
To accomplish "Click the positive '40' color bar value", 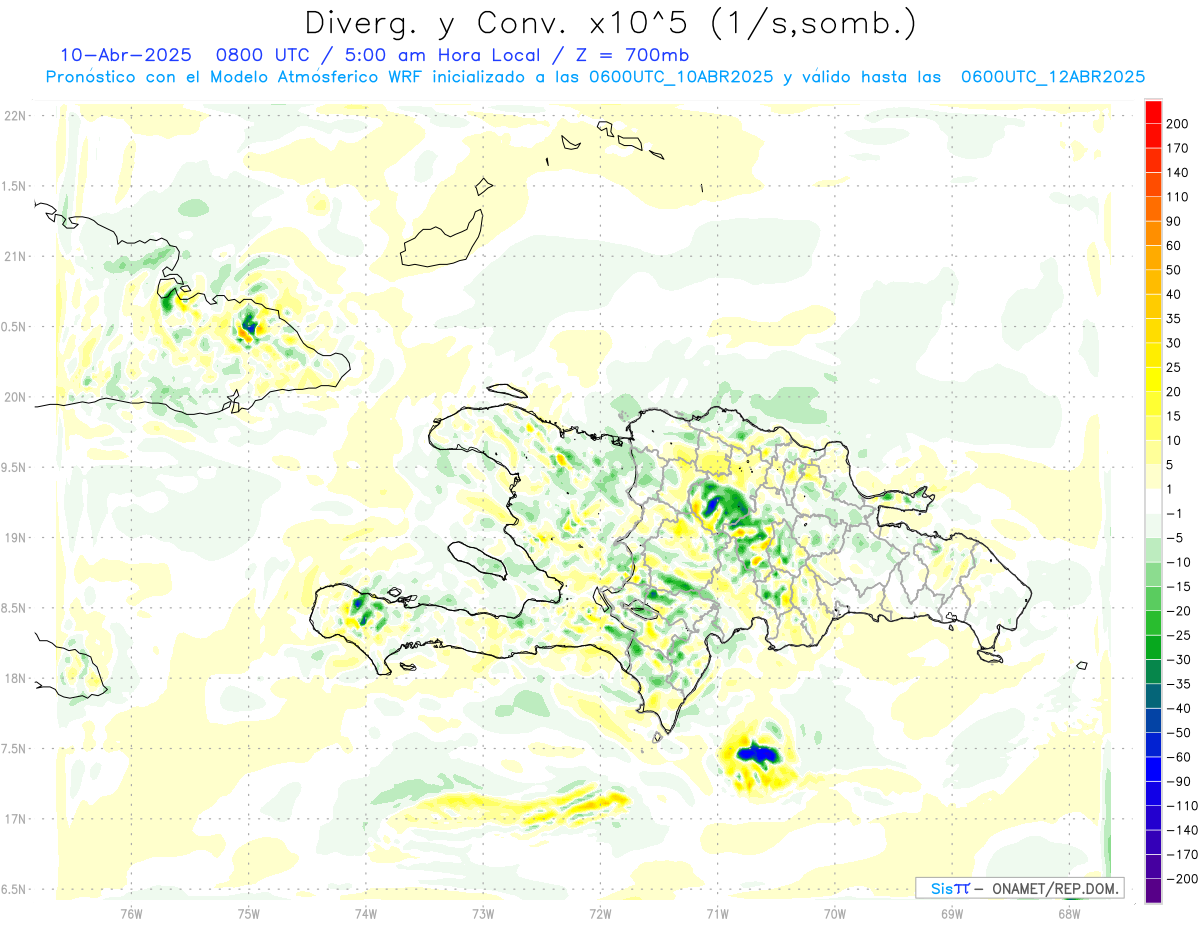I will click(x=1173, y=295).
